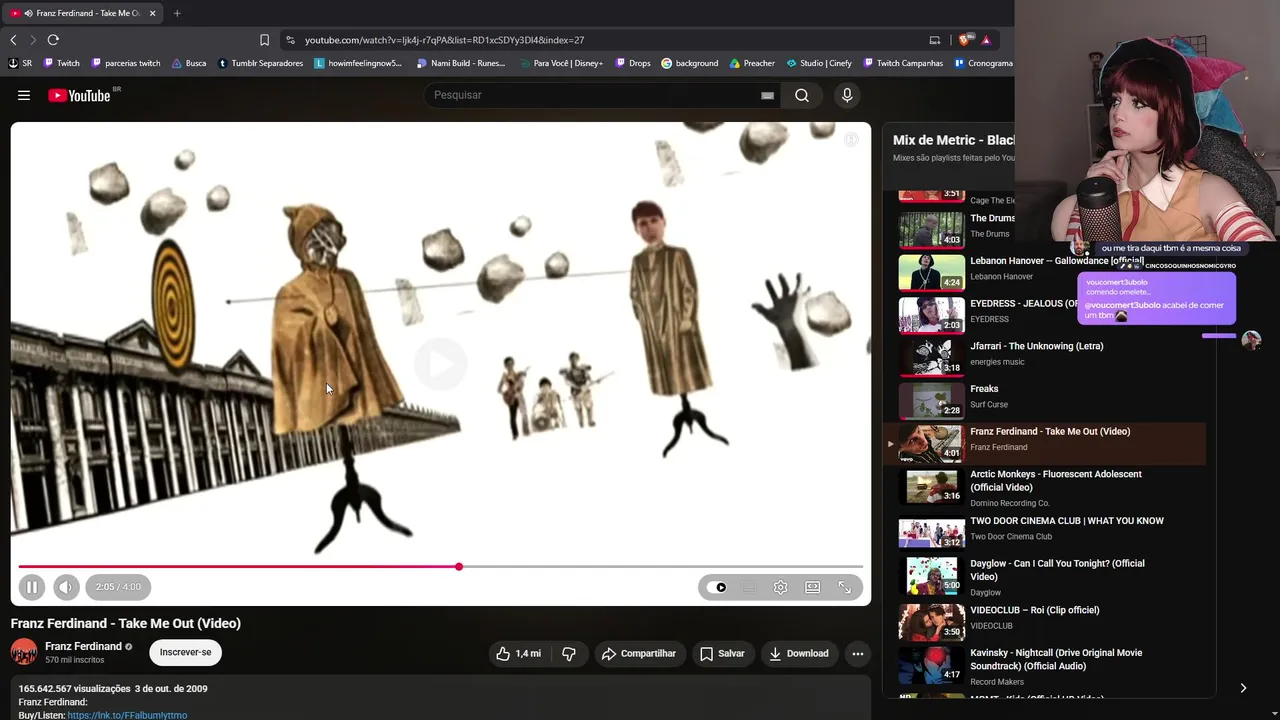The width and height of the screenshot is (1280, 720).
Task: Open the on-screen keyboard icon in search
Action: coord(767,95)
